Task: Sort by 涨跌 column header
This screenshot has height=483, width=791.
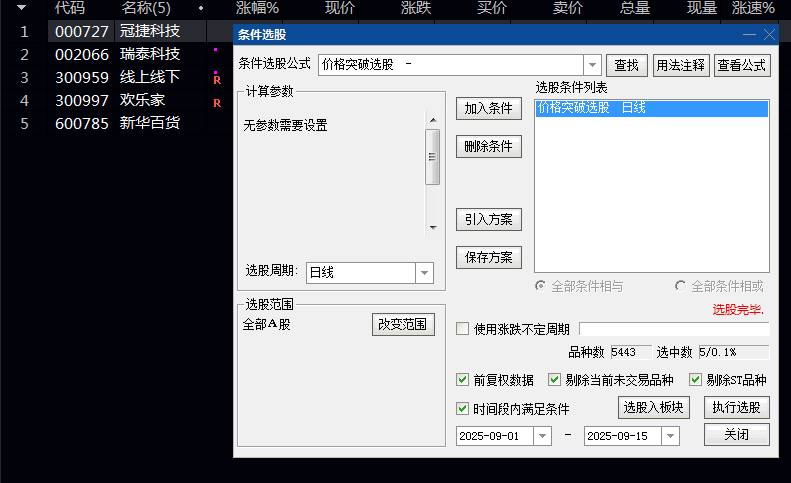Action: click(416, 8)
